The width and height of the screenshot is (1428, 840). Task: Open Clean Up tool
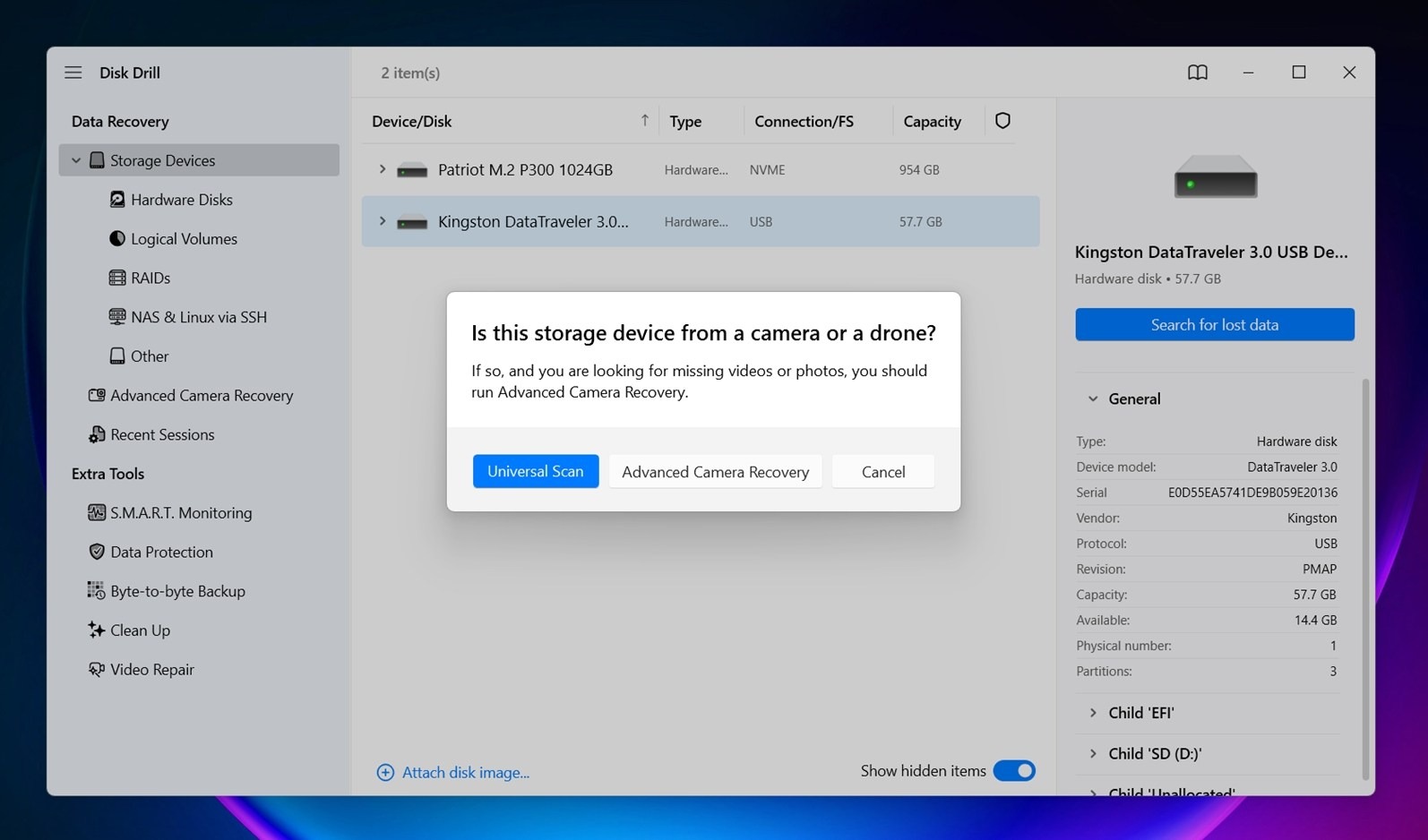pyautogui.click(x=140, y=630)
